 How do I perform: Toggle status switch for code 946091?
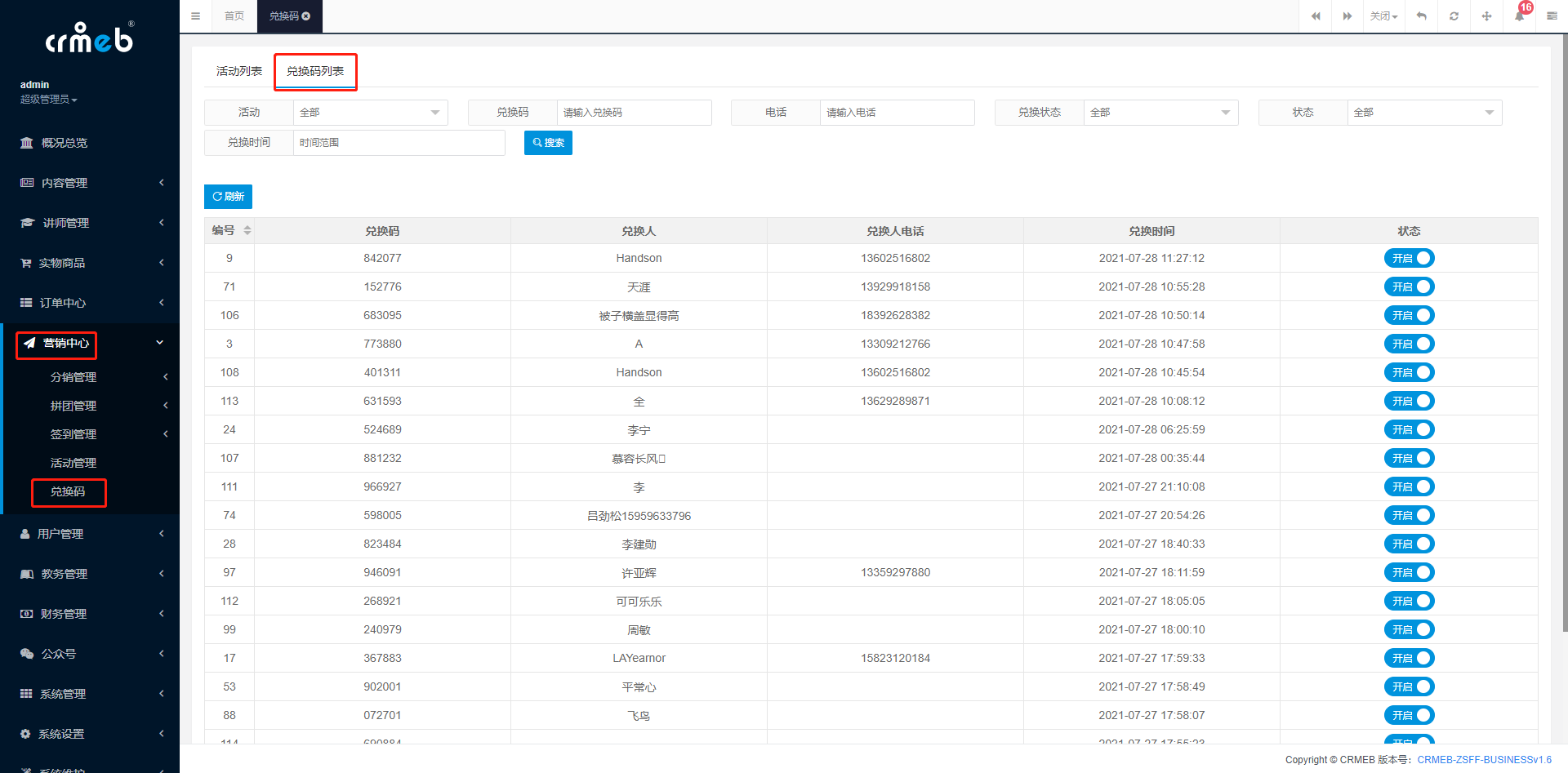pyautogui.click(x=1409, y=572)
